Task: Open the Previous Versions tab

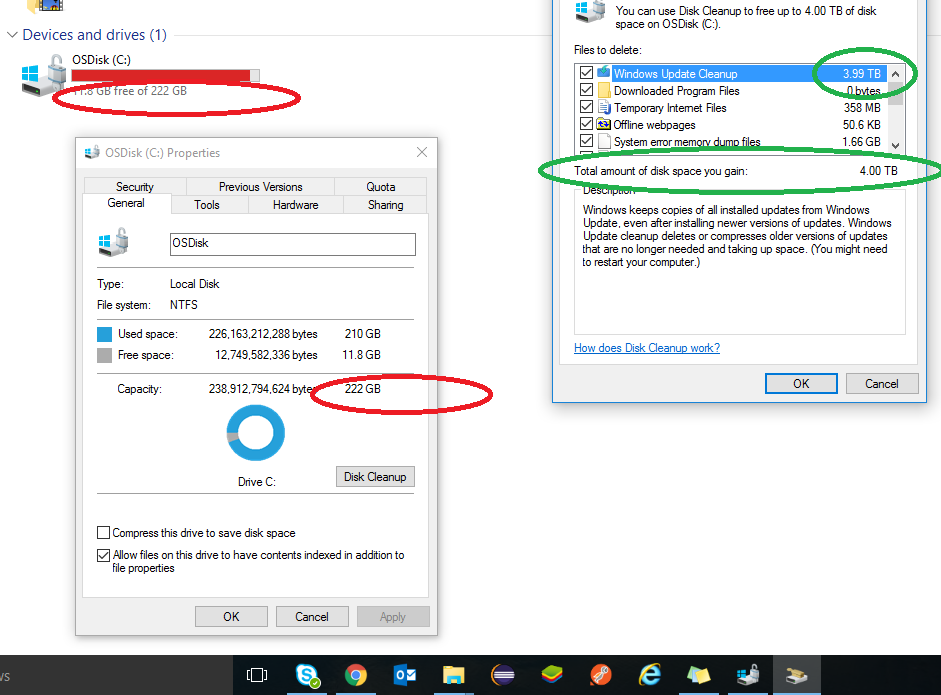Action: [260, 187]
